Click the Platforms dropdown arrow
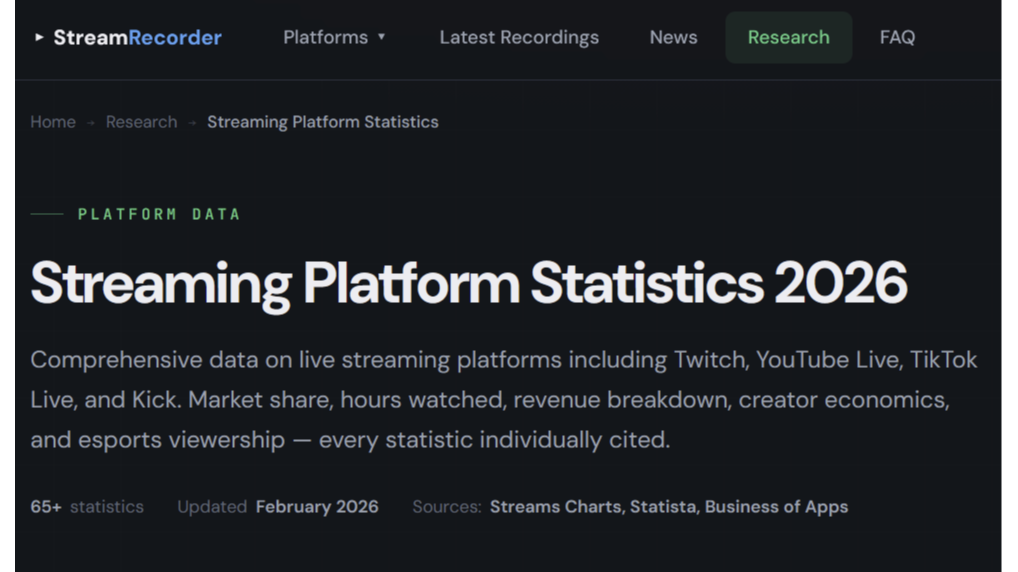The width and height of the screenshot is (1018, 572). pyautogui.click(x=382, y=37)
